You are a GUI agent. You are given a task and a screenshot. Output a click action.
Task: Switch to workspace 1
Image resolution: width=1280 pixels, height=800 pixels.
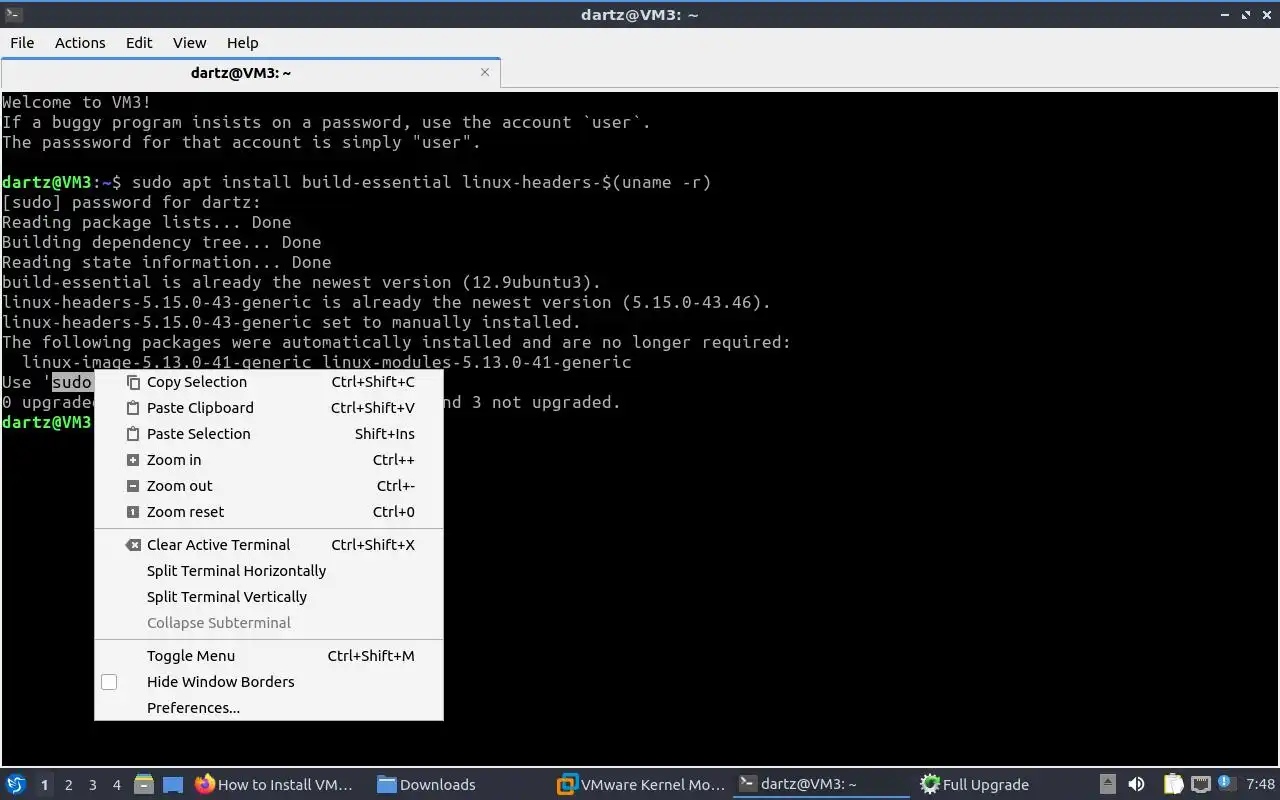pyautogui.click(x=44, y=785)
